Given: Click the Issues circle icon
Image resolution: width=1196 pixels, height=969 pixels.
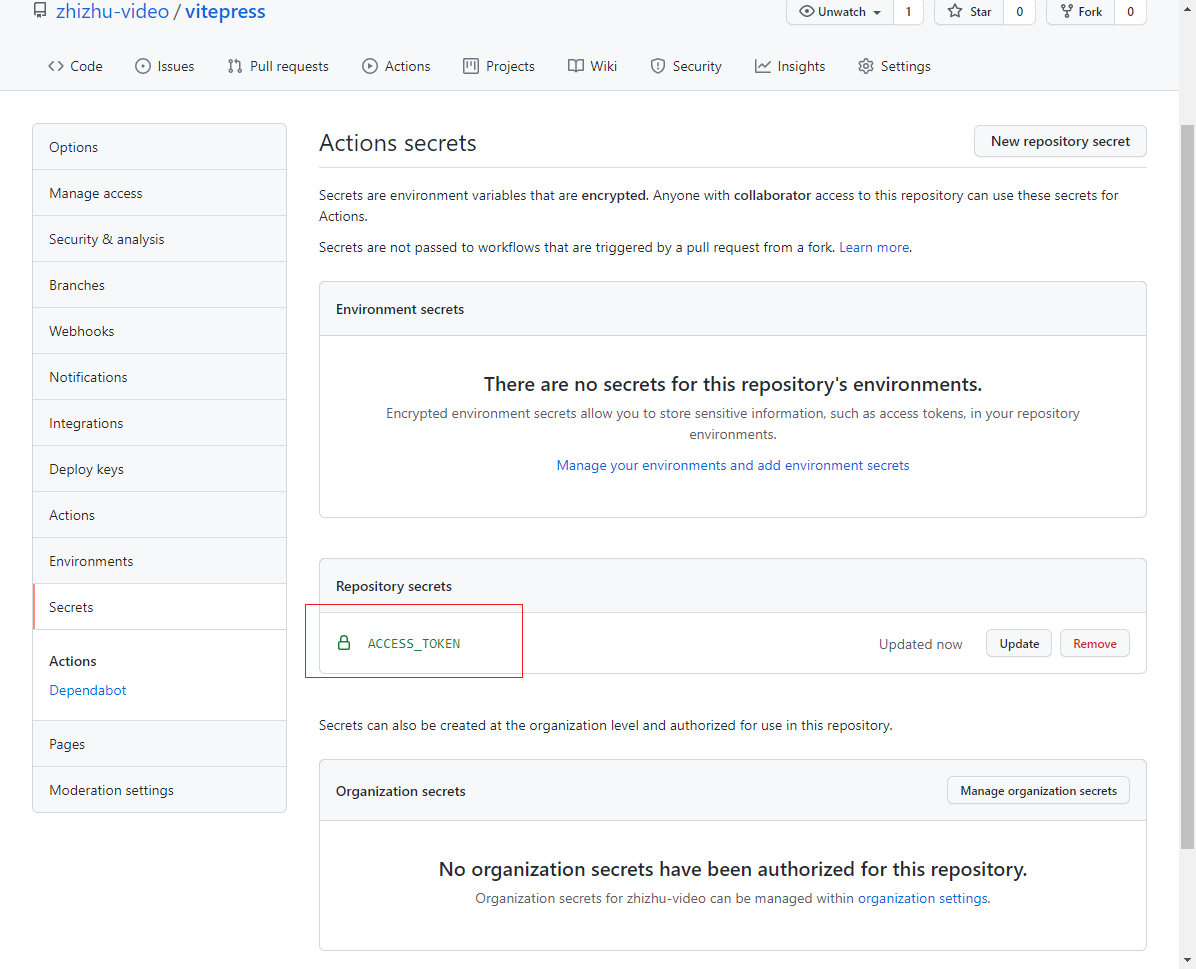Looking at the screenshot, I should [142, 66].
